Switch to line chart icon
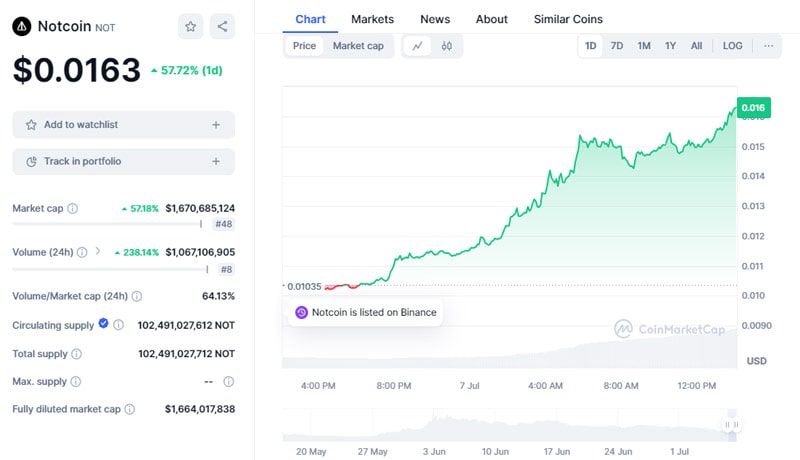 pyautogui.click(x=417, y=46)
